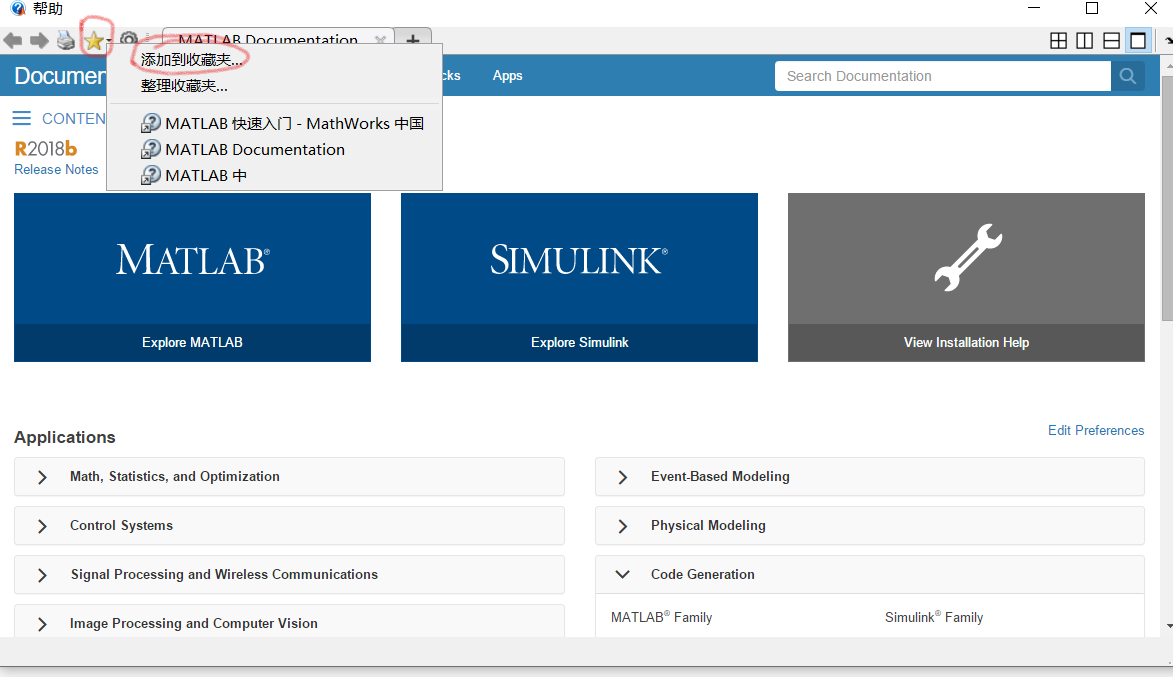Click the Simulink® Family text

tap(934, 617)
